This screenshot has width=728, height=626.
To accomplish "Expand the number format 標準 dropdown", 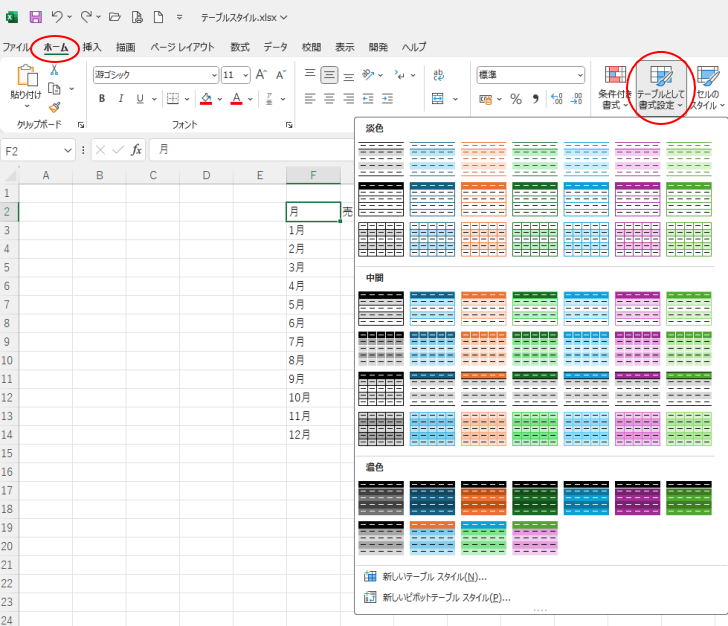I will point(579,75).
